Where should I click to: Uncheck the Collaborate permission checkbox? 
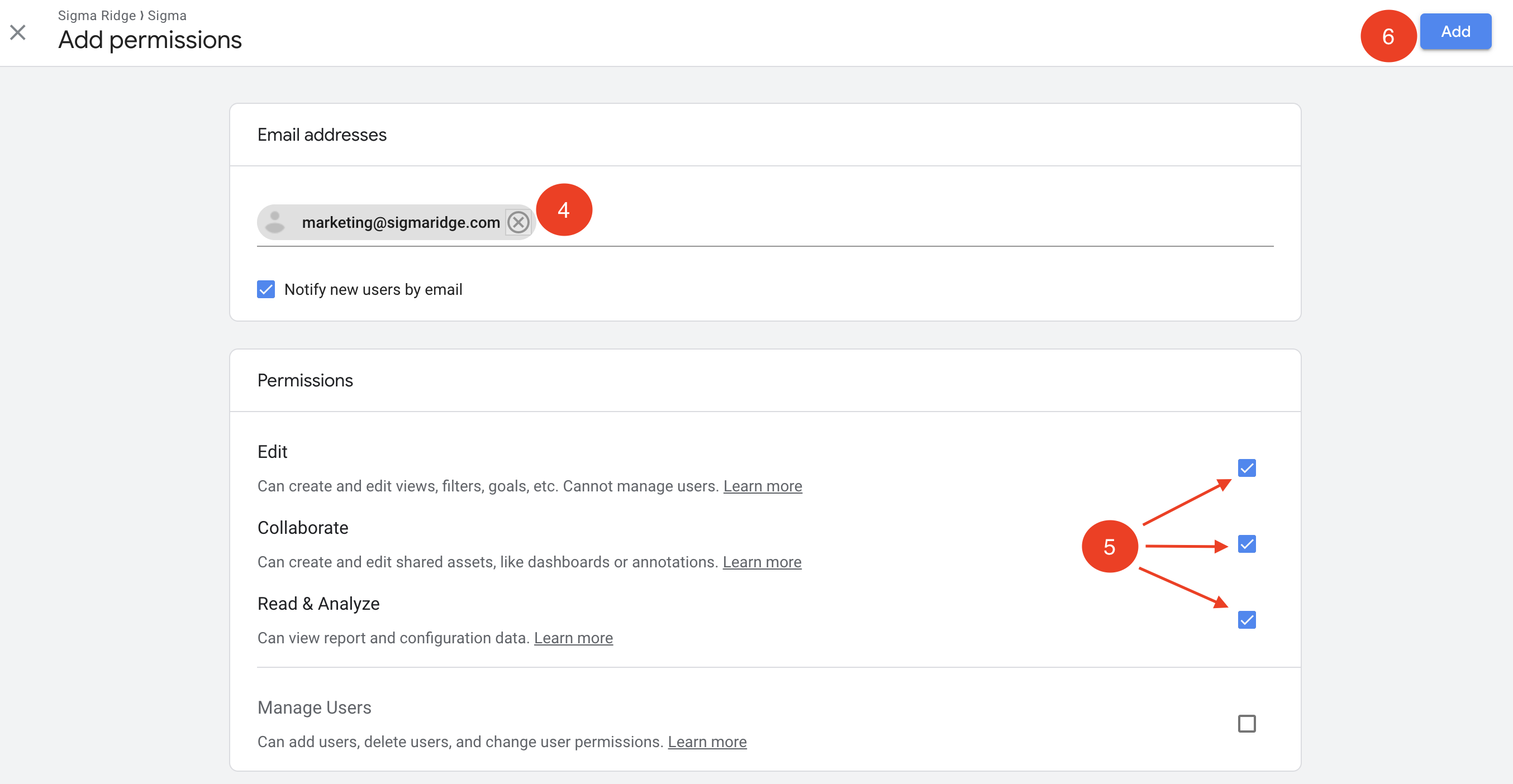[x=1246, y=544]
